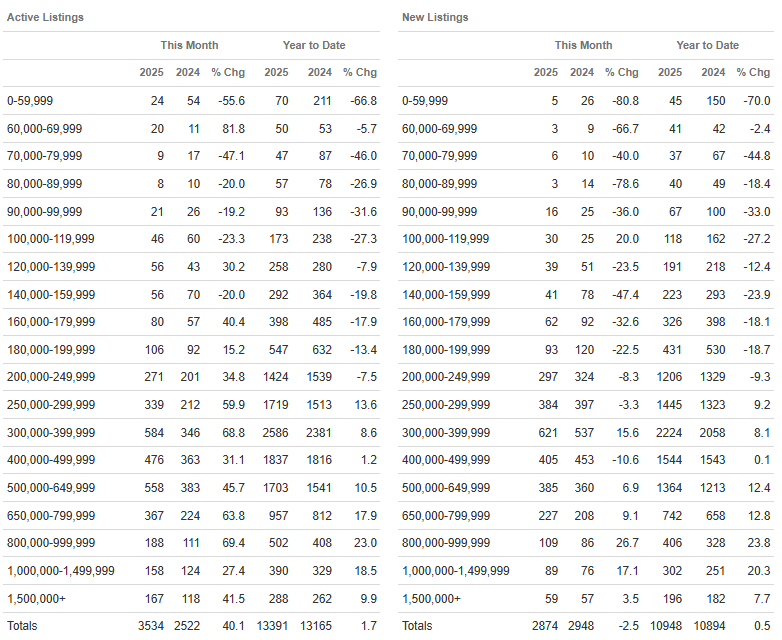Click the 3534 total active listings value
Screen dimensions: 782x640
pos(151,626)
